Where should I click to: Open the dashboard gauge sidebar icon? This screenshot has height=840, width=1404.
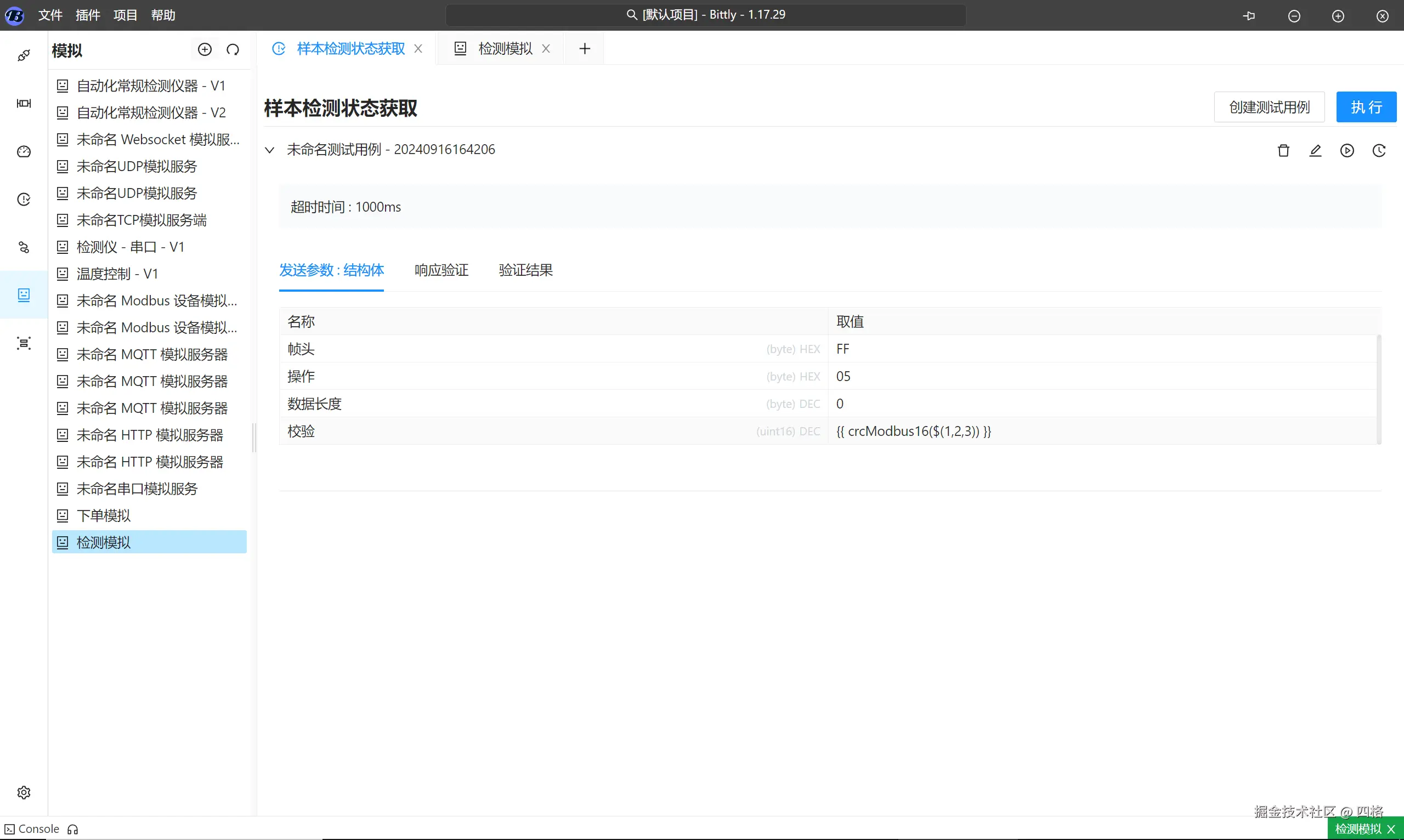pos(24,151)
